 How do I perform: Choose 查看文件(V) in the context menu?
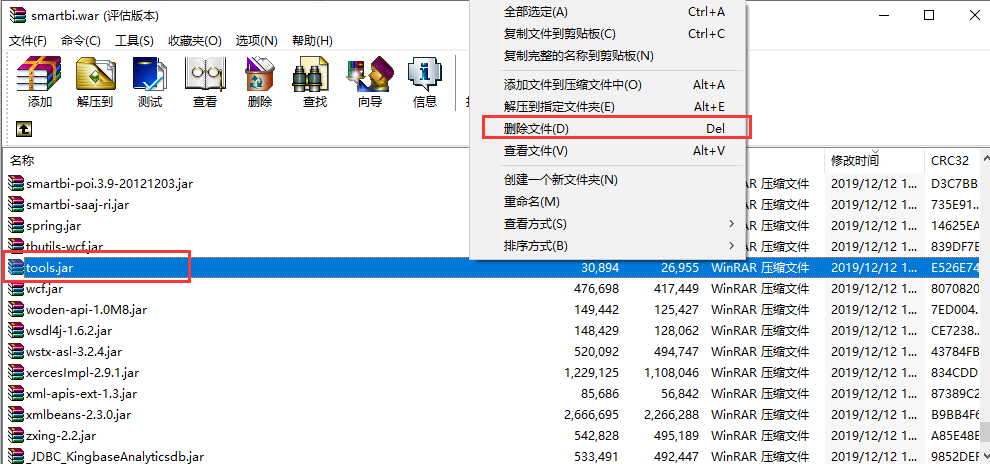coord(609,151)
